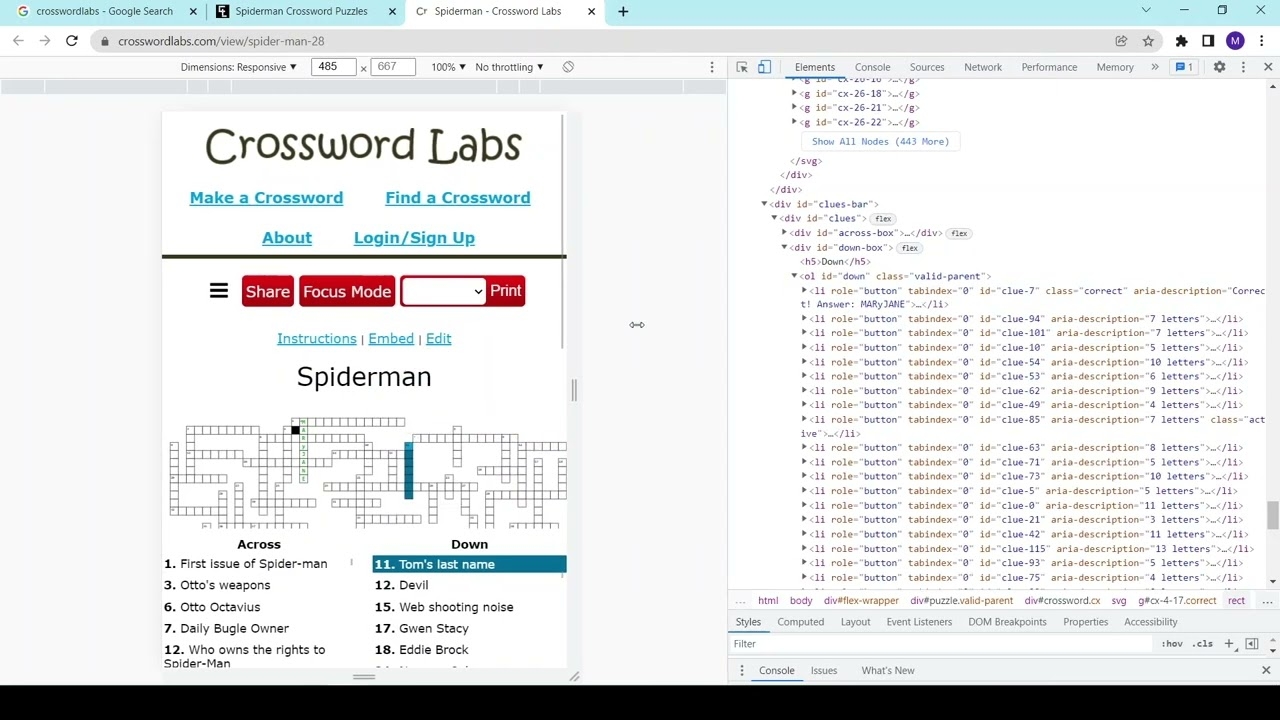Open the Make a Crossword link

(266, 198)
